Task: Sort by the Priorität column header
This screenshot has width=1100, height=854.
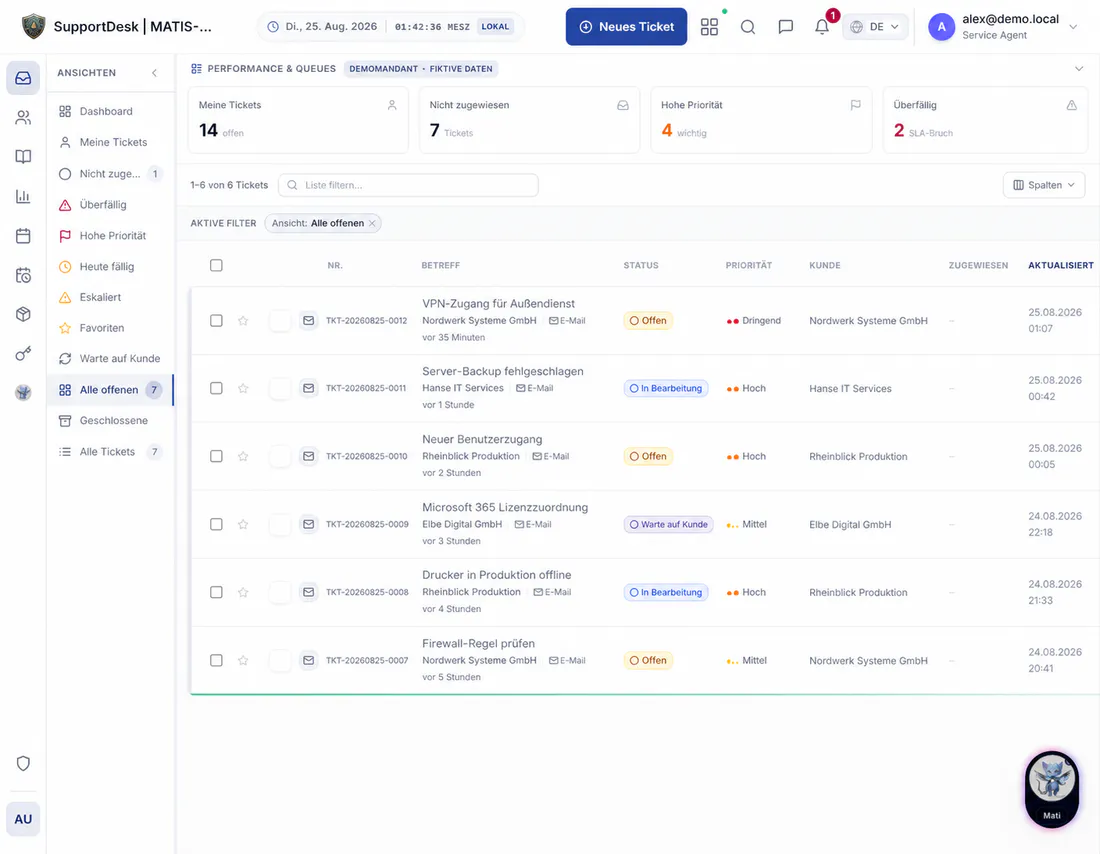Action: (x=749, y=265)
